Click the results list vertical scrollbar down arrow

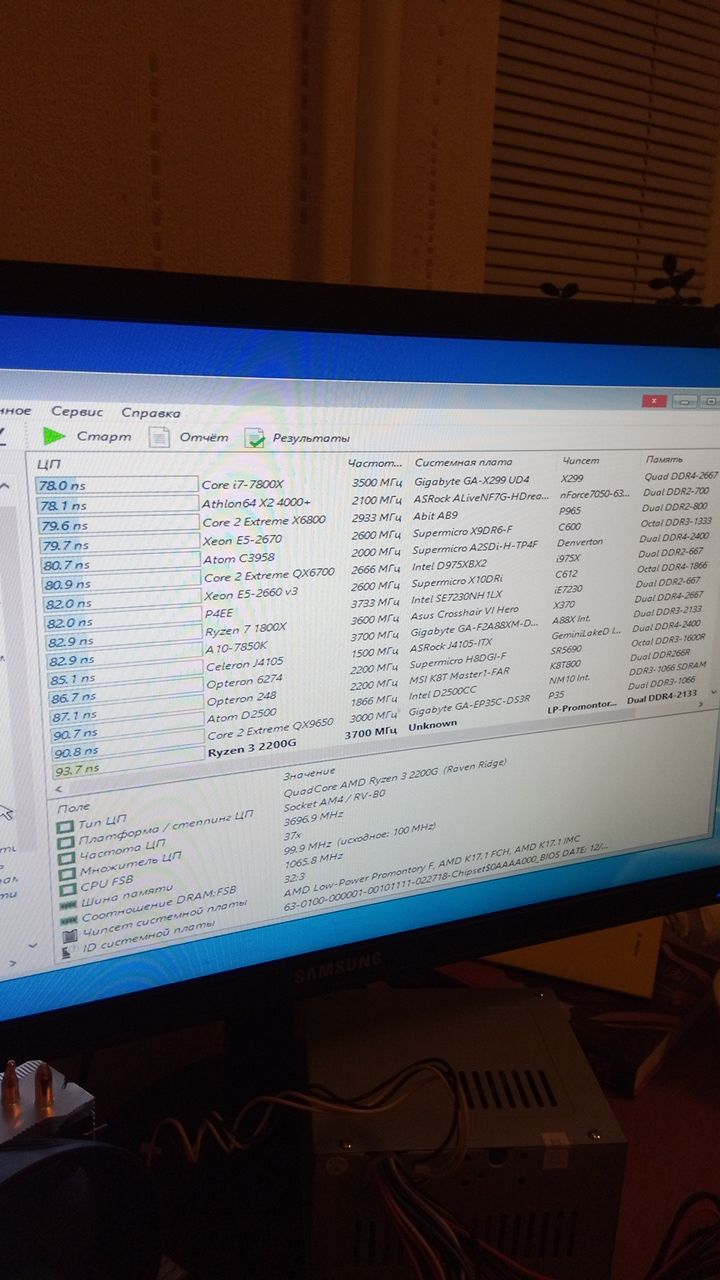point(712,691)
